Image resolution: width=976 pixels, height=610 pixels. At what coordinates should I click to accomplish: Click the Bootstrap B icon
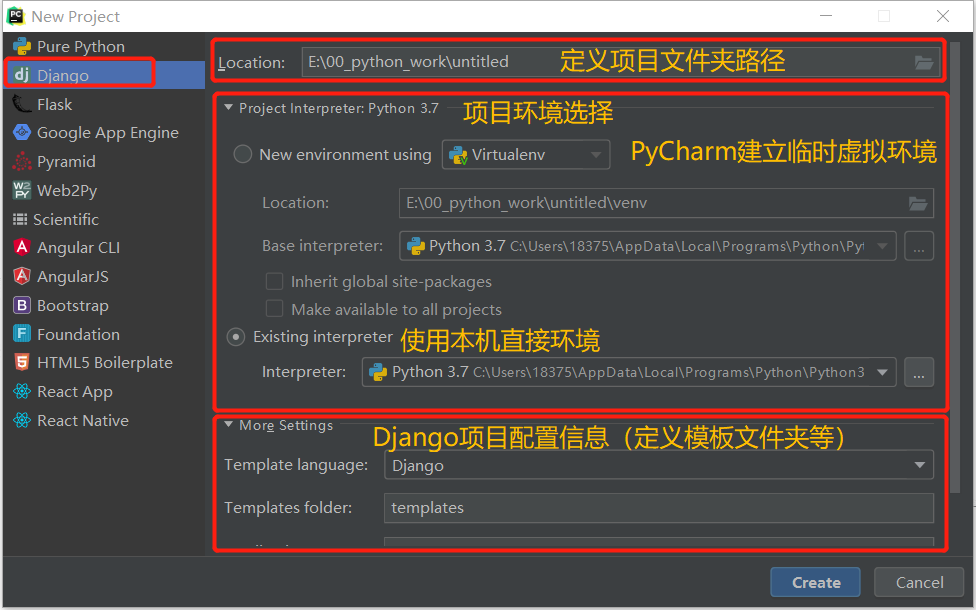(22, 306)
